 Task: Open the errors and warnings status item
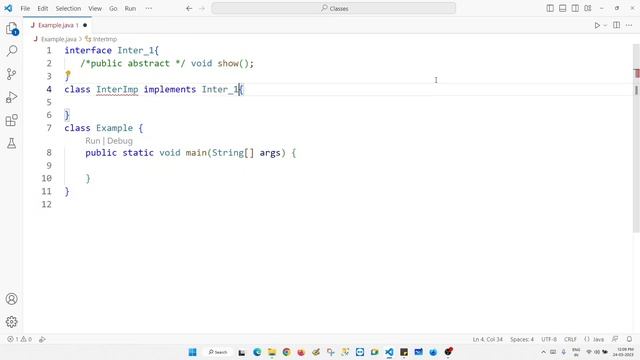coord(19,339)
